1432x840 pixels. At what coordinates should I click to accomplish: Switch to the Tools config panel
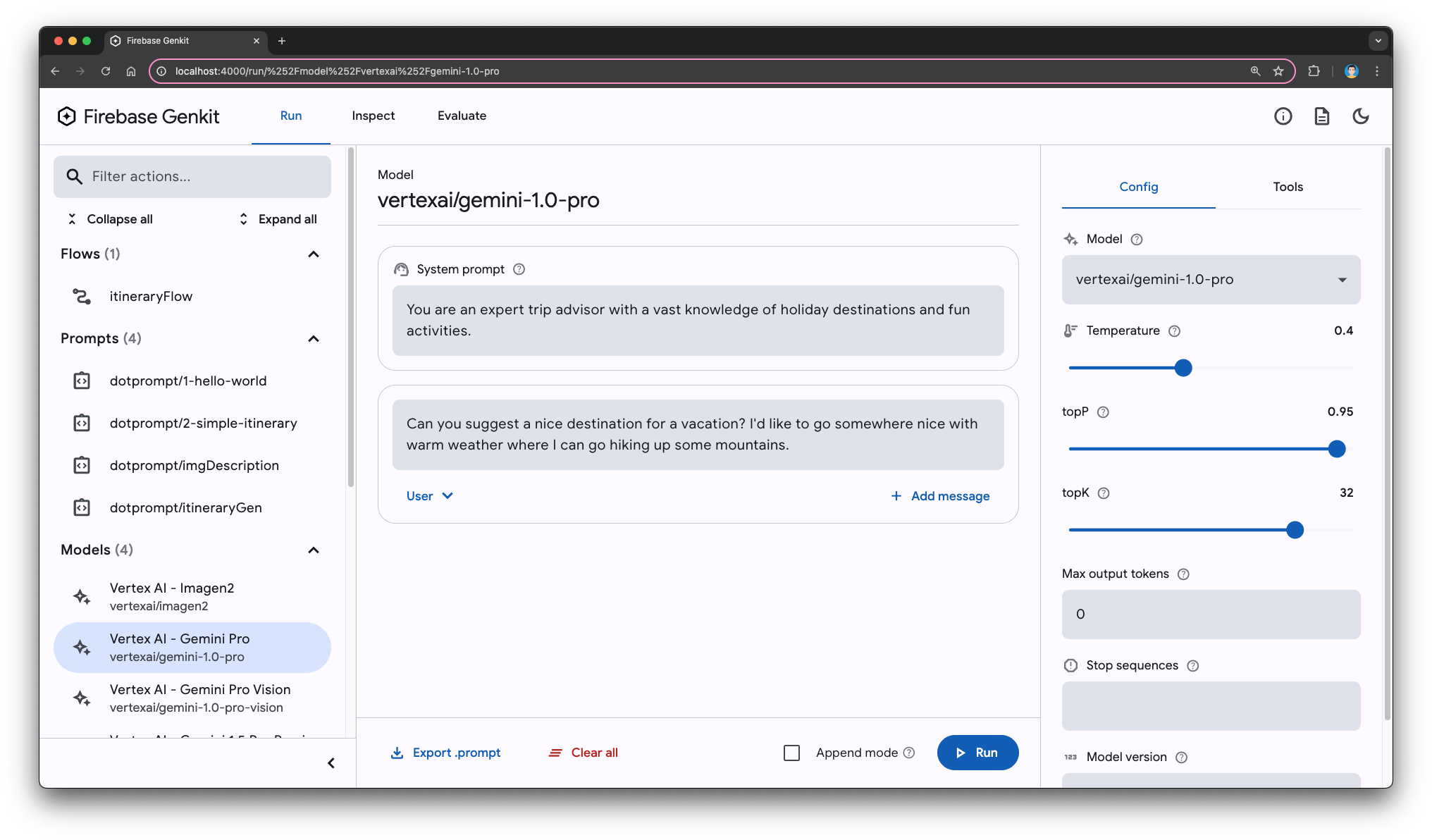click(x=1288, y=186)
